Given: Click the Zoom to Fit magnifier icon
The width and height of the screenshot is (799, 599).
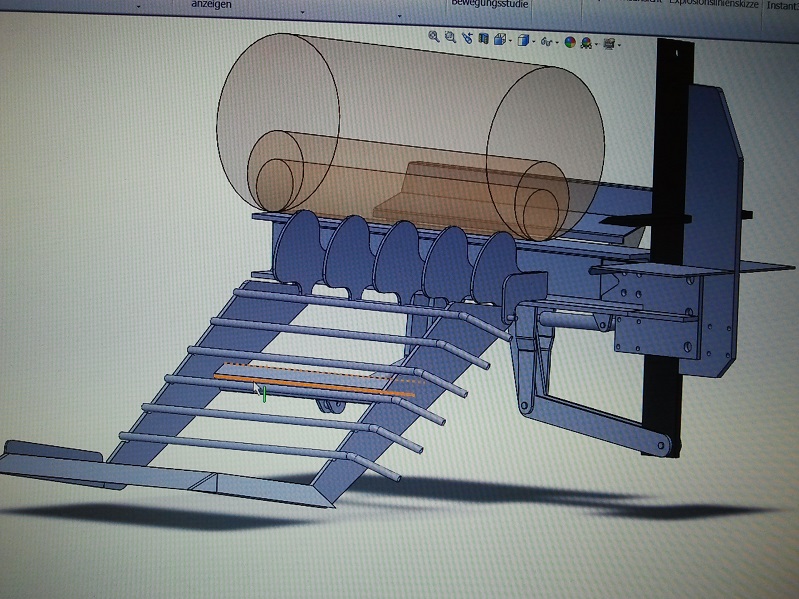Looking at the screenshot, I should tap(434, 37).
